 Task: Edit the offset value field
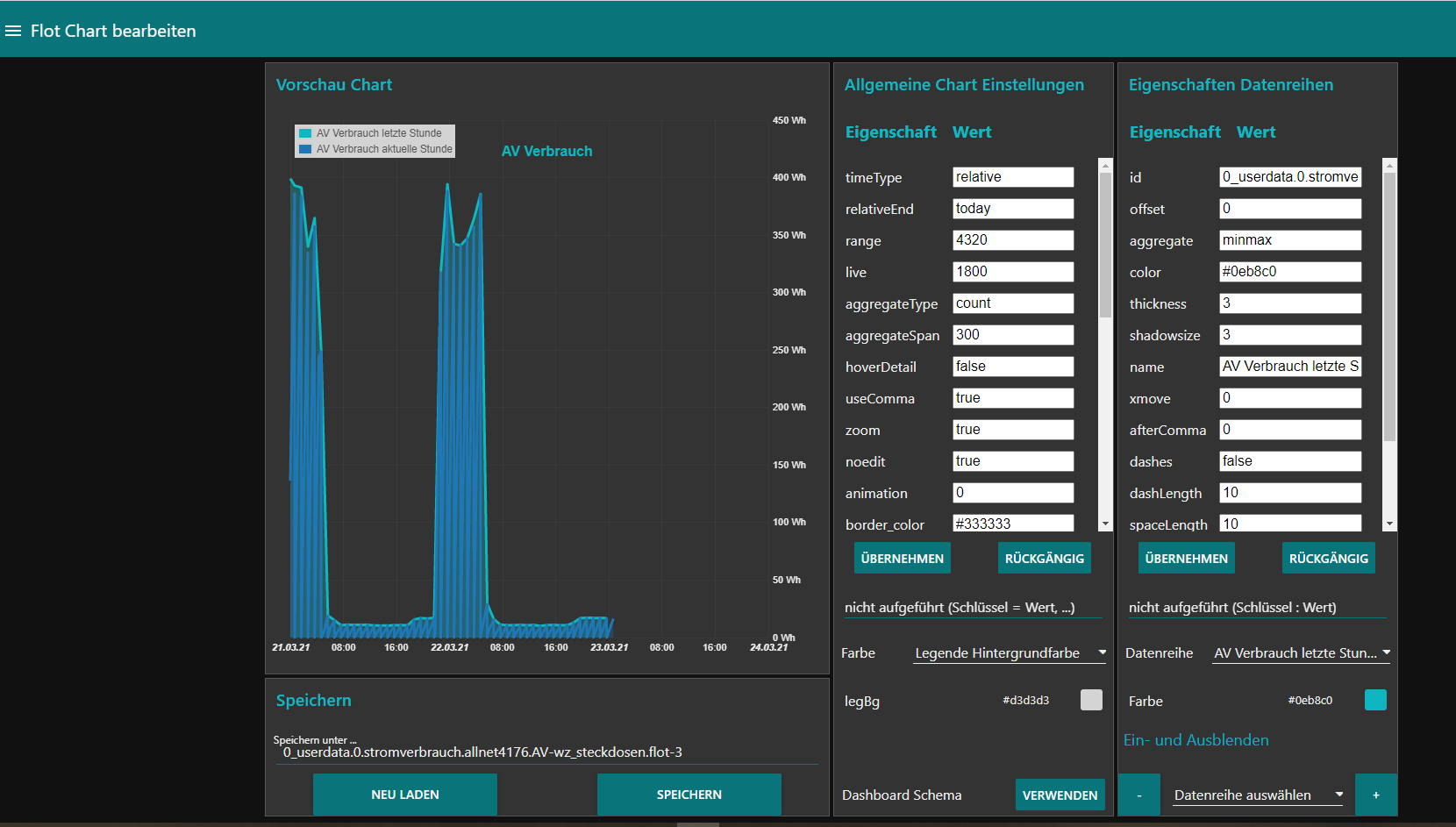point(1290,209)
